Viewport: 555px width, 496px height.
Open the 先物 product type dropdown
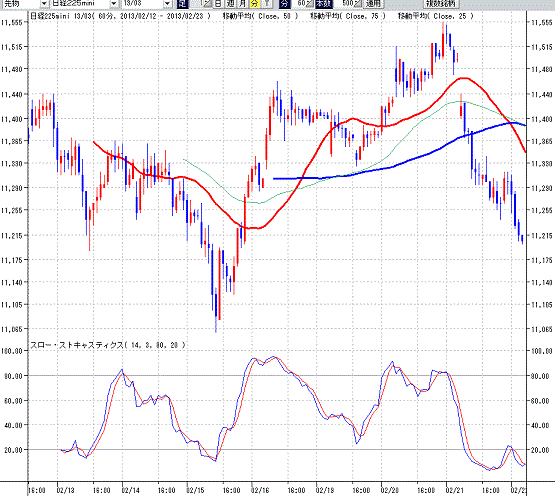[x=44, y=4]
